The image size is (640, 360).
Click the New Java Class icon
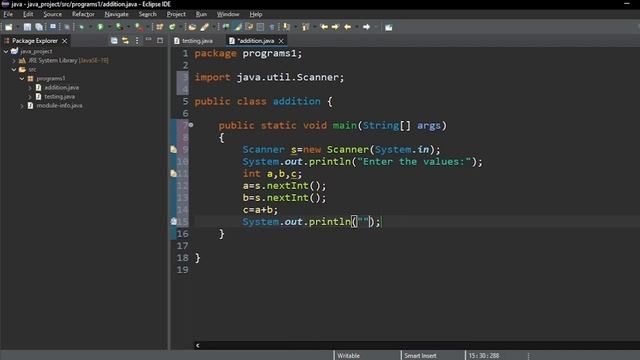coord(172,27)
